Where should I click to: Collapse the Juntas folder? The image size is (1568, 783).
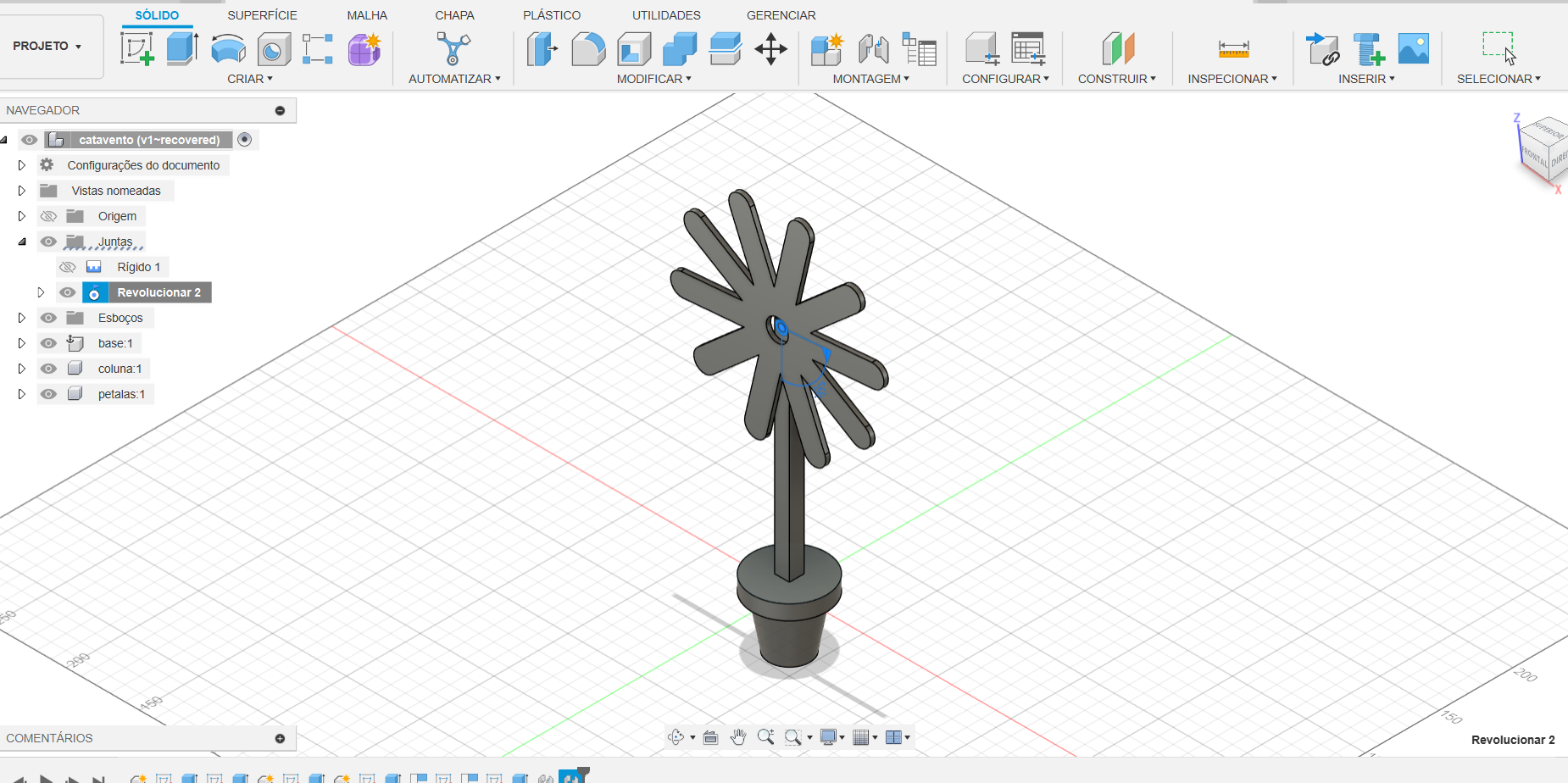[22, 242]
